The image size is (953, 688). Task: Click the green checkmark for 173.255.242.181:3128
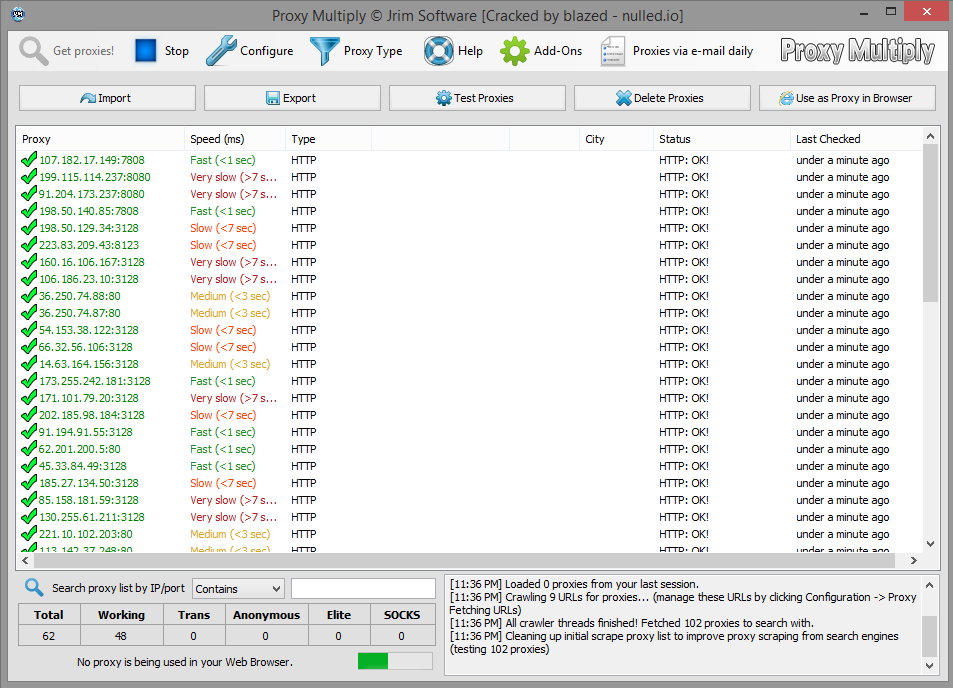pos(29,381)
